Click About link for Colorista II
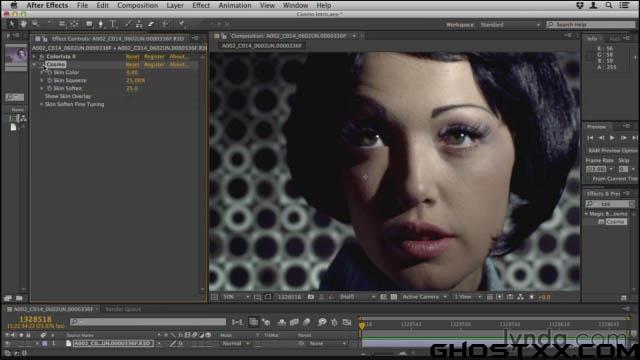 pyautogui.click(x=178, y=57)
